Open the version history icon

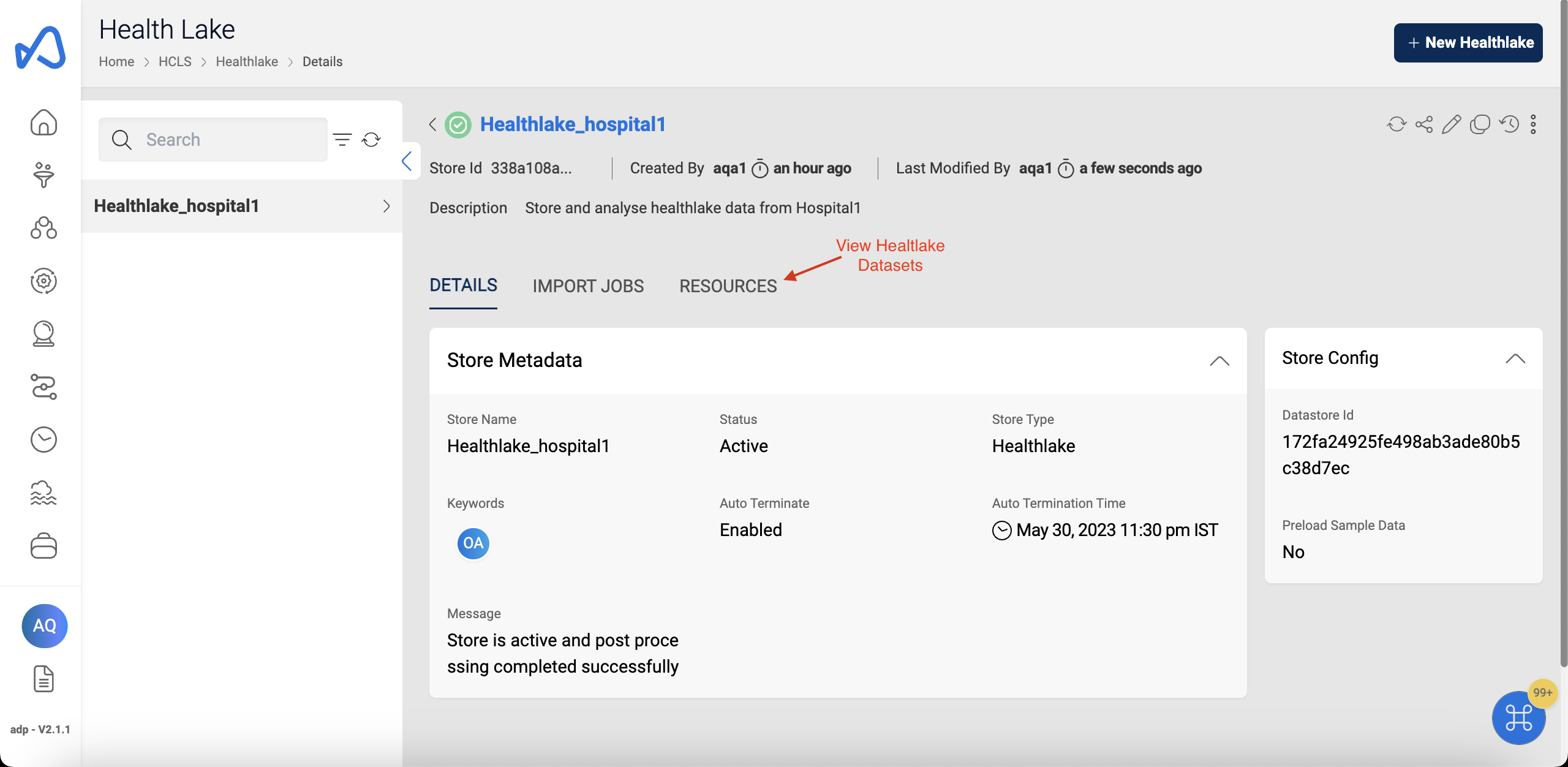click(1509, 124)
